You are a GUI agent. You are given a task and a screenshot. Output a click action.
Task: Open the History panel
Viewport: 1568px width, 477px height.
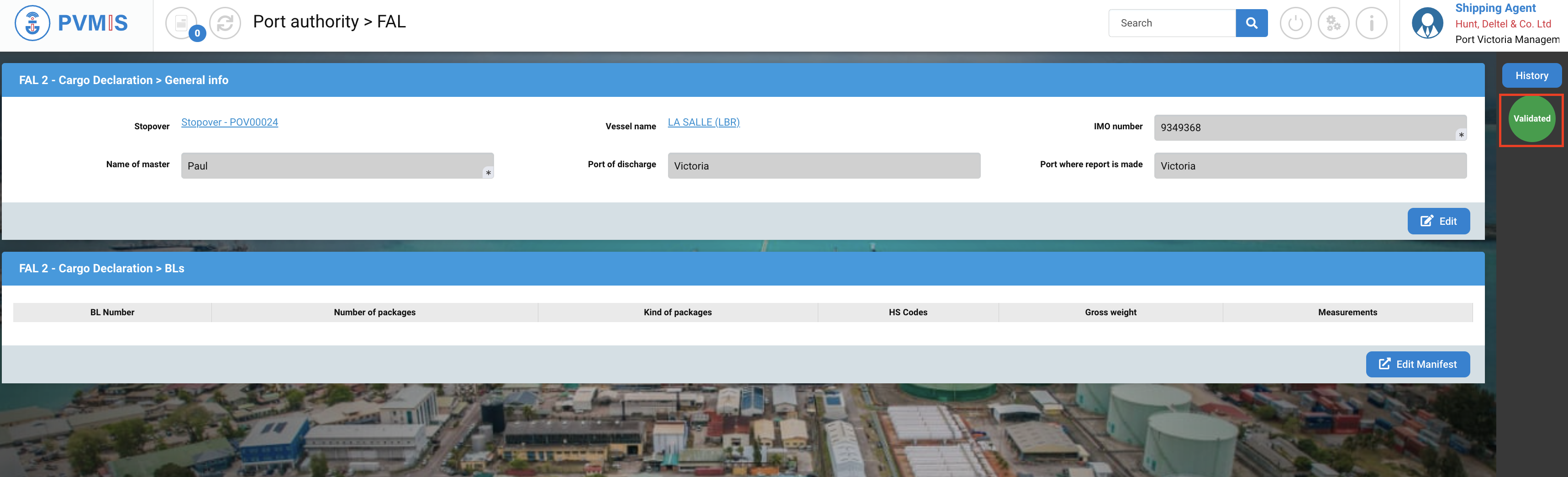click(1531, 75)
